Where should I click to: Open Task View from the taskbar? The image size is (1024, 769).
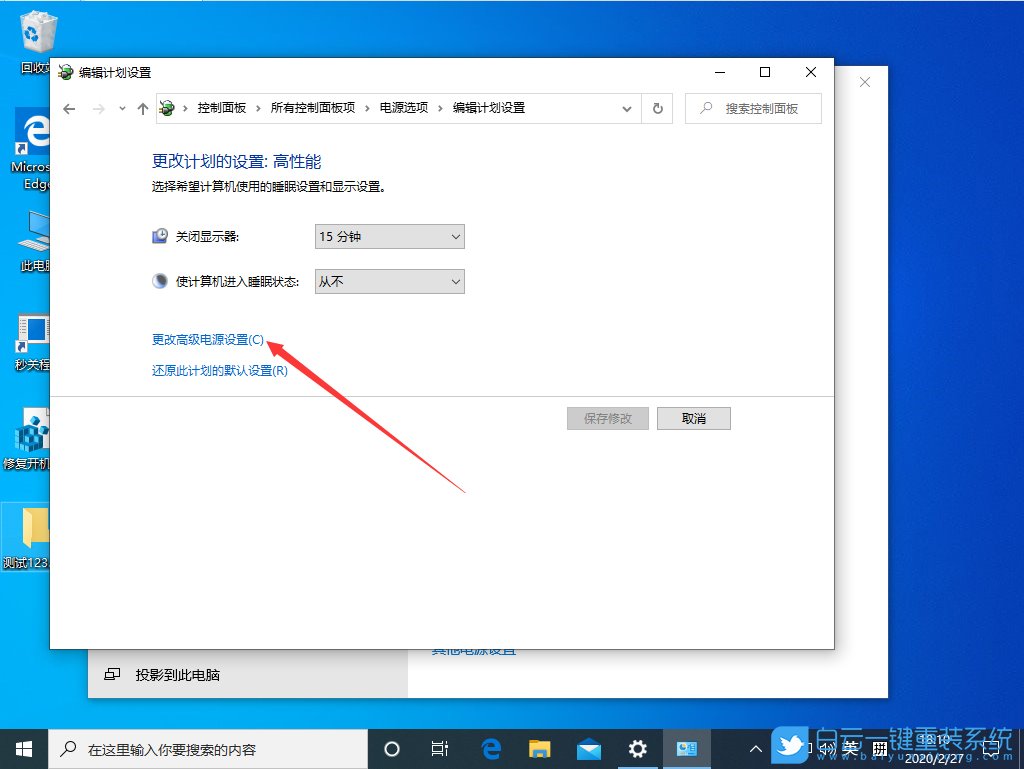click(440, 748)
